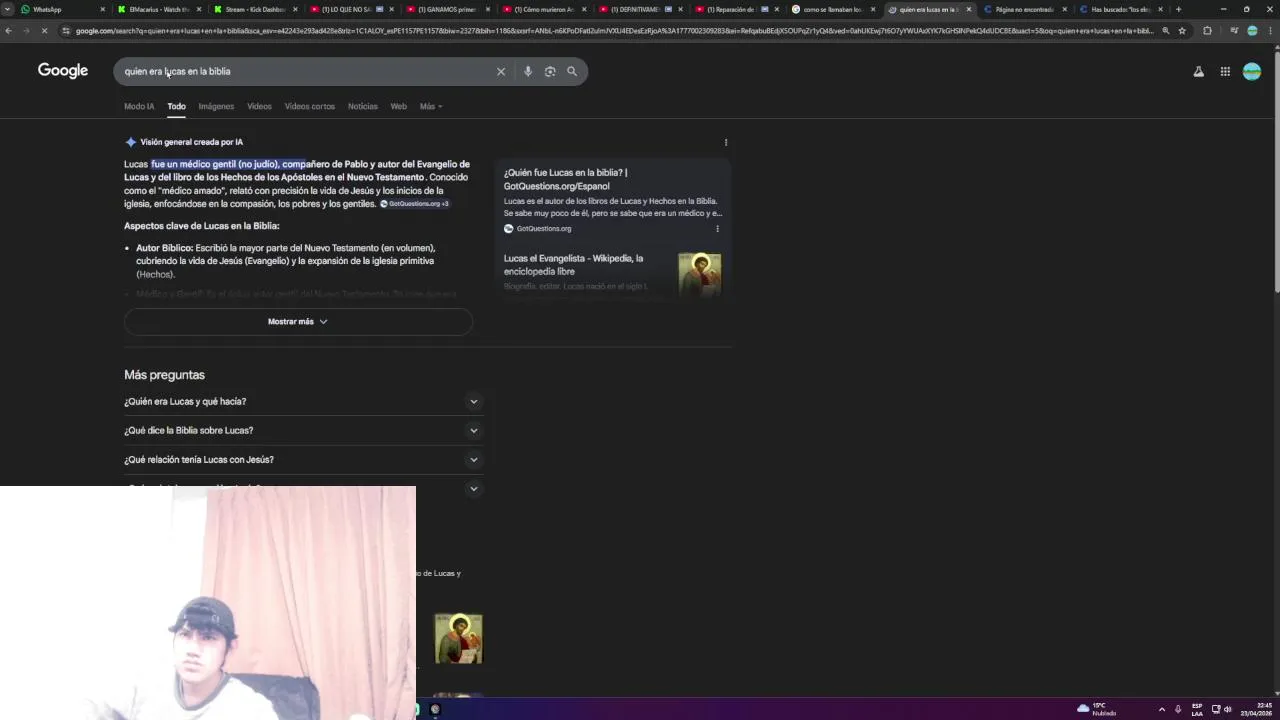Open Search Labs flask icon

click(x=1198, y=71)
